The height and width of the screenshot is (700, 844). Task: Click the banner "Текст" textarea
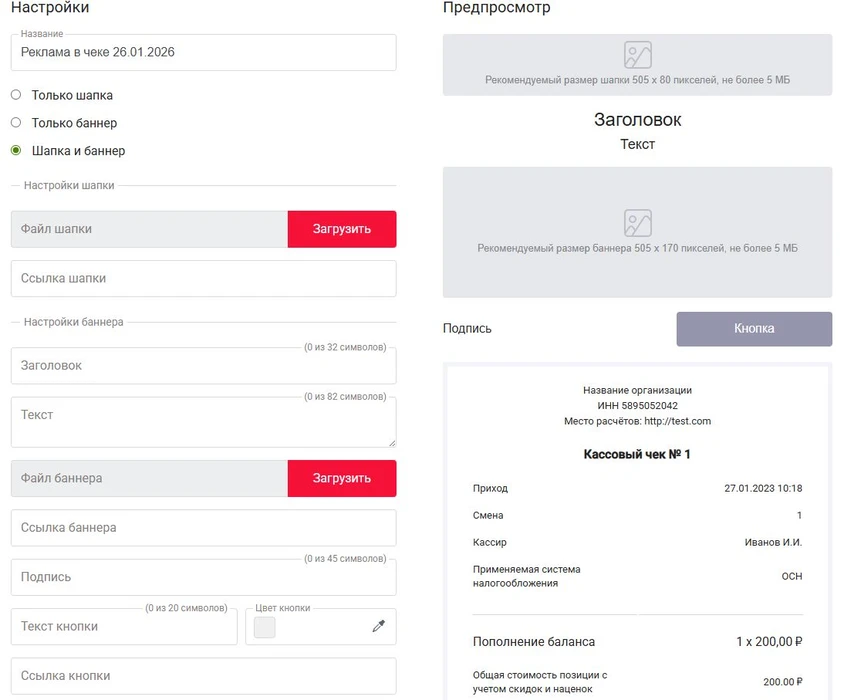pyautogui.click(x=203, y=422)
